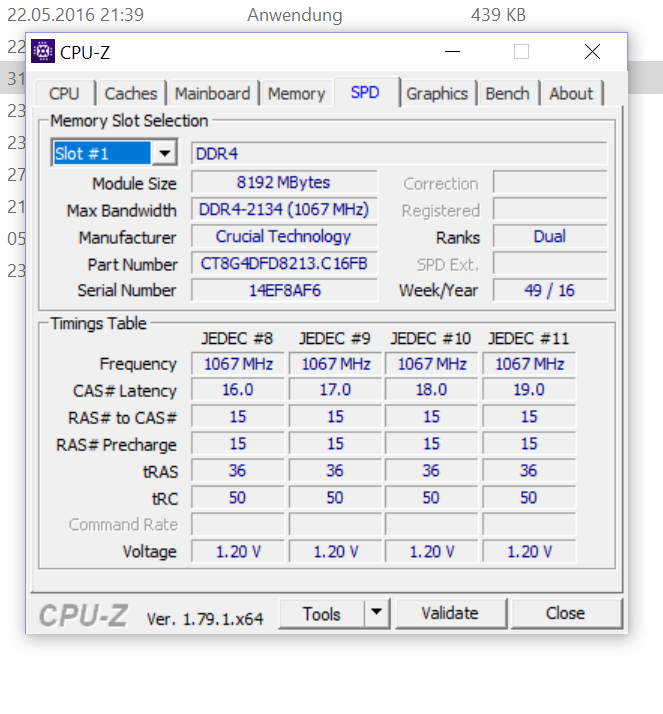Click the Tools button
The height and width of the screenshot is (714, 663).
point(321,614)
